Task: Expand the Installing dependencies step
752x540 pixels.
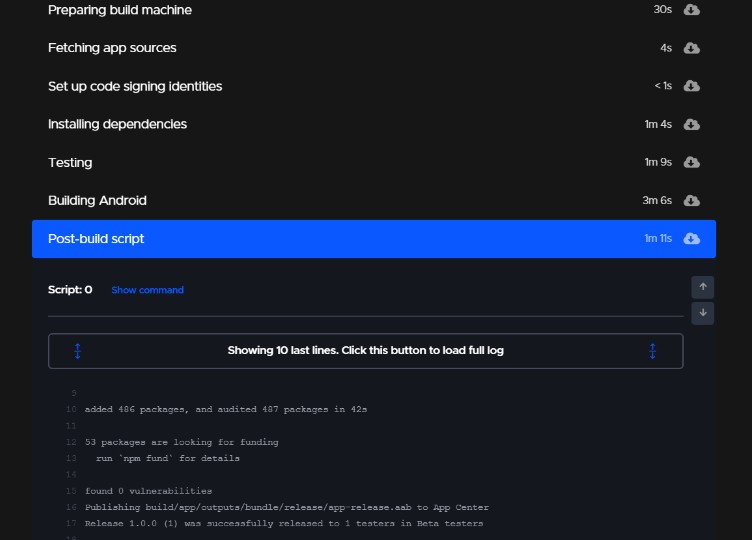Action: point(374,124)
